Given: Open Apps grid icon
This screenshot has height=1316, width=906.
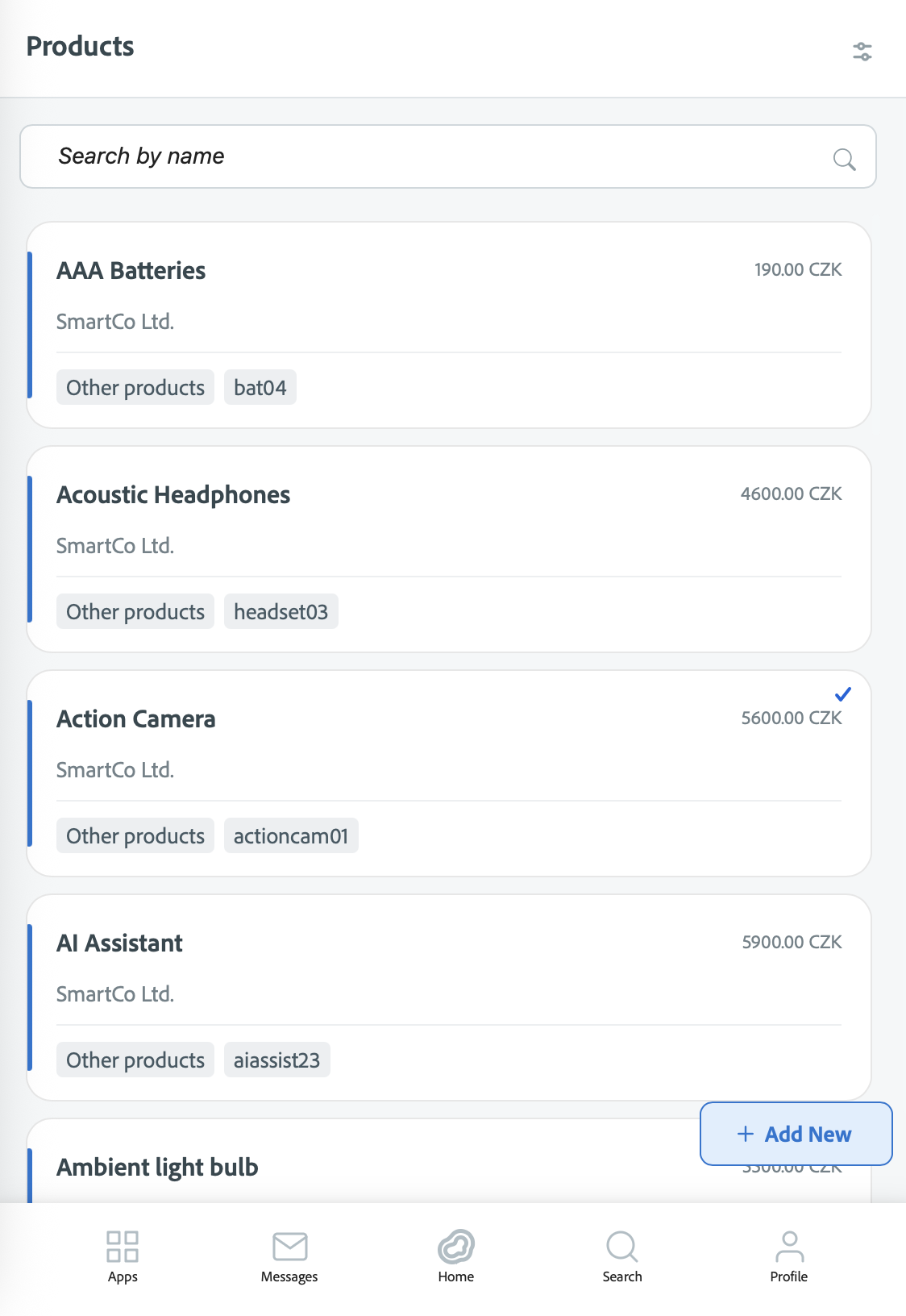Looking at the screenshot, I should (123, 1247).
